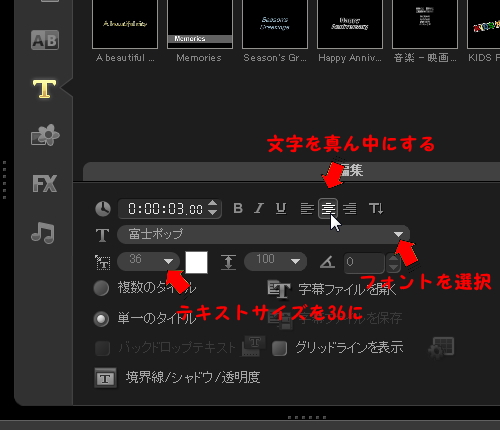Switch text to vertical orientation
Viewport: 500px width, 430px height.
coord(376,209)
